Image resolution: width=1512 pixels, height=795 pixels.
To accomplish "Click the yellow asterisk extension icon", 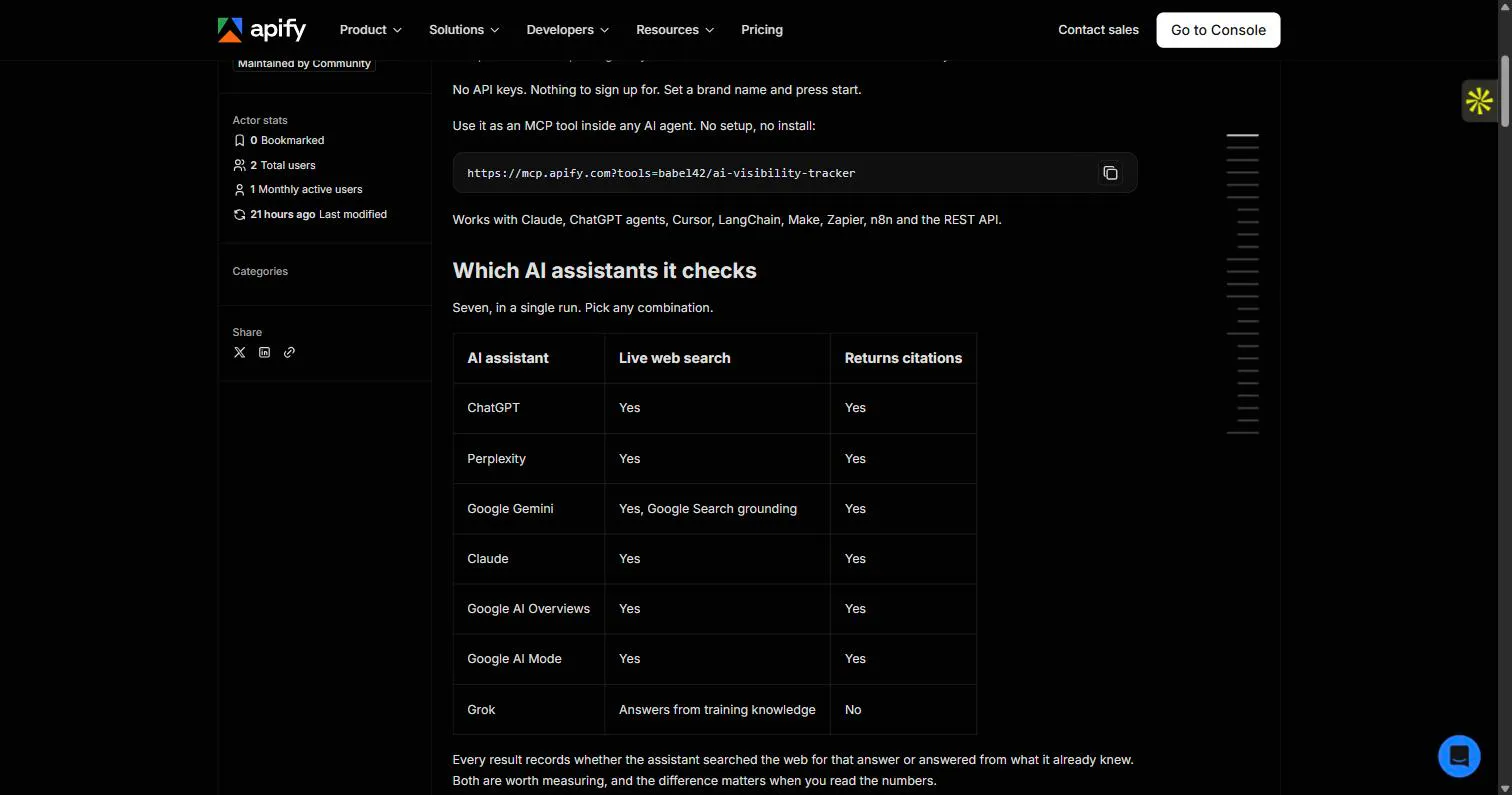I will coord(1479,101).
